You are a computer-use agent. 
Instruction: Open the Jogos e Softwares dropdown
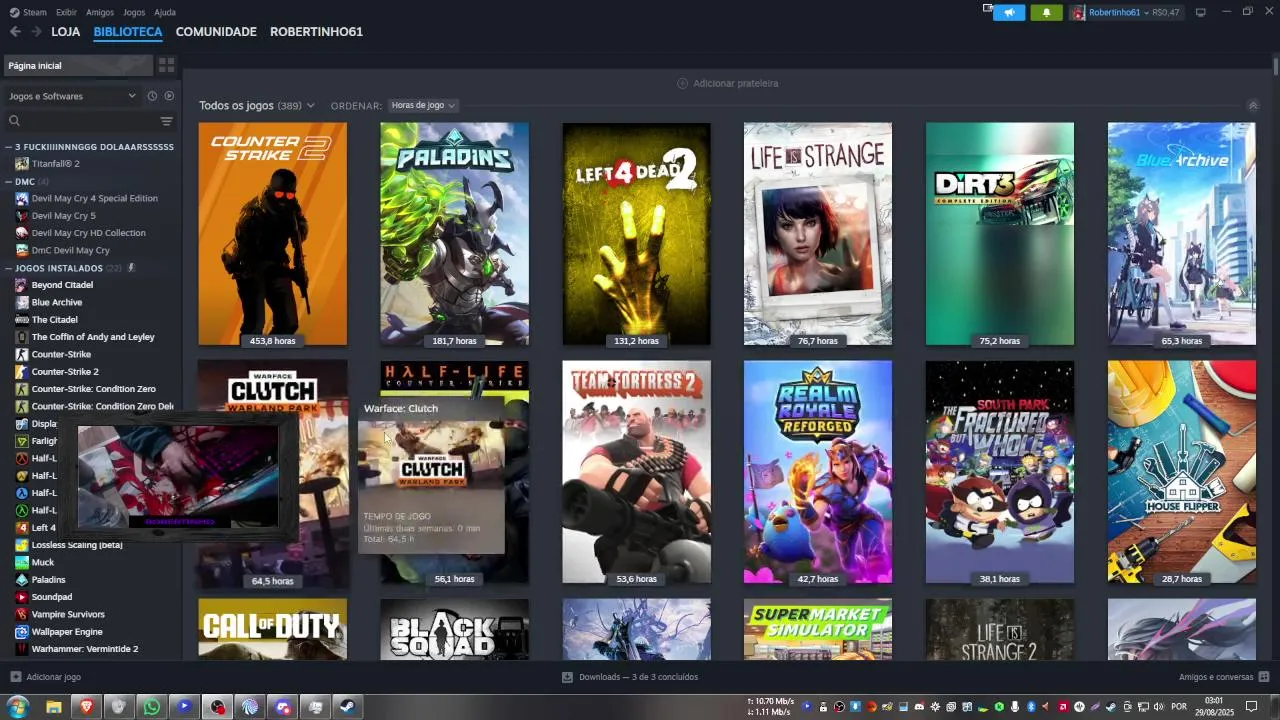tap(72, 96)
